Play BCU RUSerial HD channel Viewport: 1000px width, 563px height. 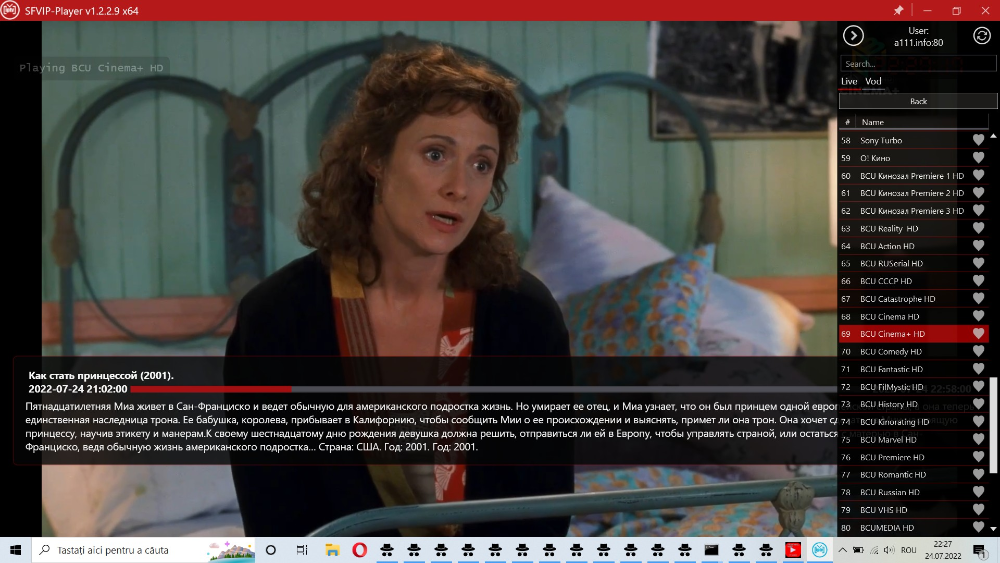pos(913,263)
